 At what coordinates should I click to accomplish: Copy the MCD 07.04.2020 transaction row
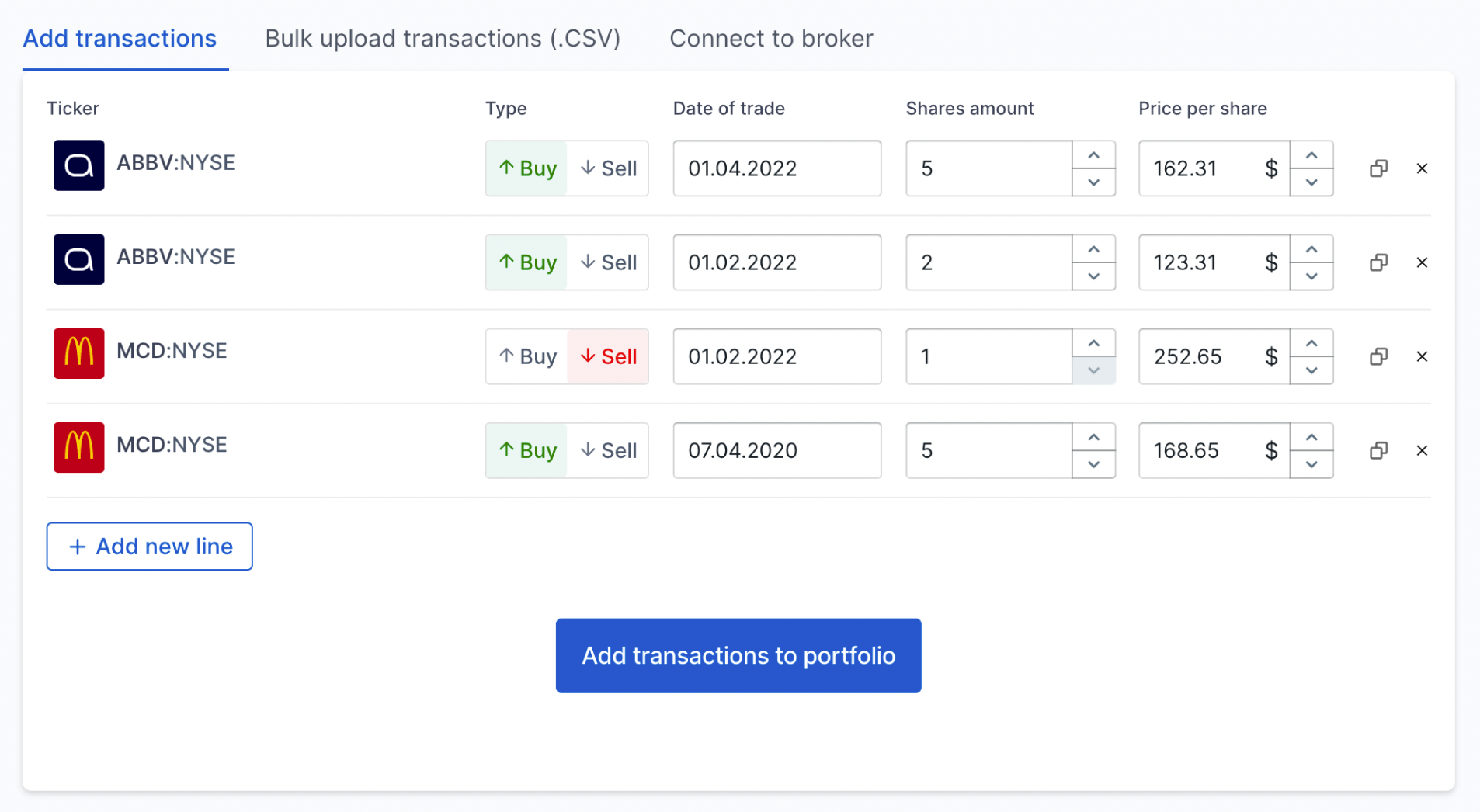pyautogui.click(x=1378, y=450)
